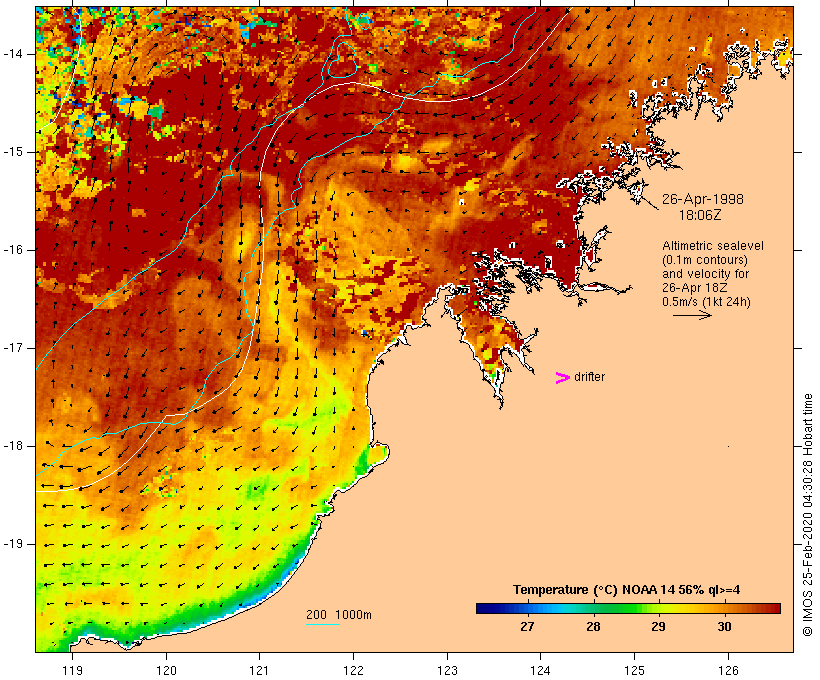
Task: Click the colorbar label '28'
Action: [x=593, y=626]
